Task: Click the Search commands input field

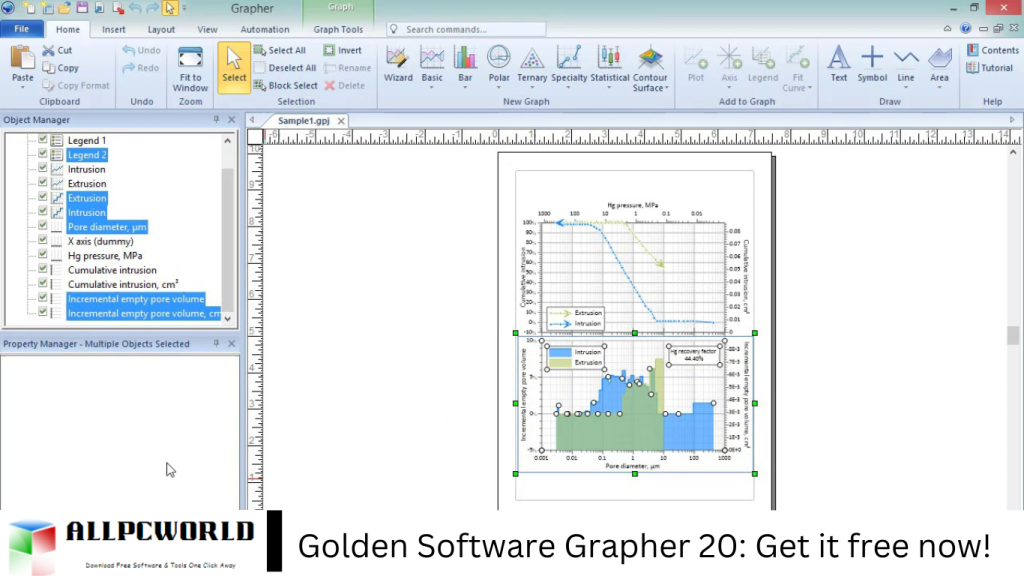Action: coord(466,29)
